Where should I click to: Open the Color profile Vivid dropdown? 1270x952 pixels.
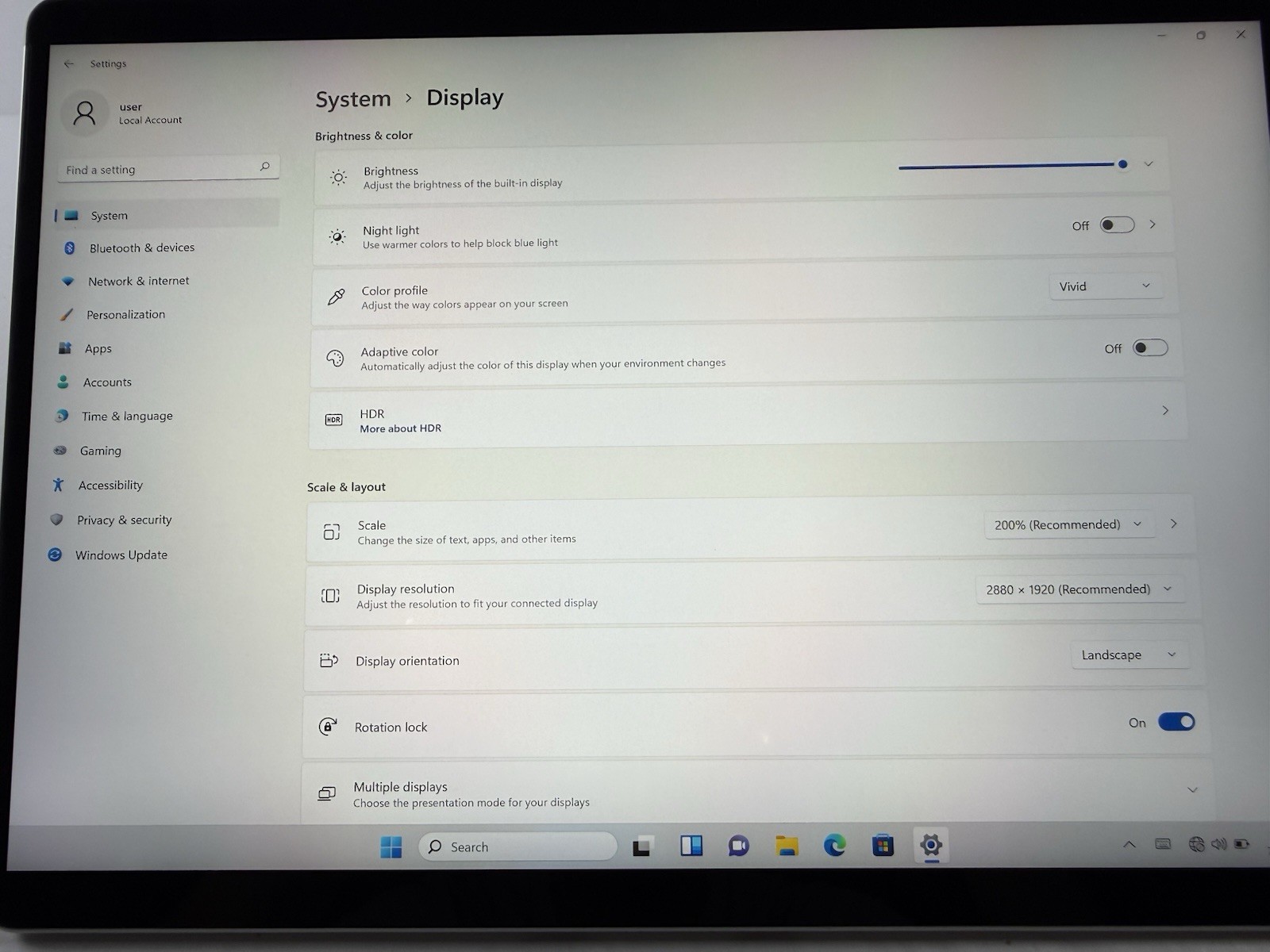pyautogui.click(x=1106, y=286)
